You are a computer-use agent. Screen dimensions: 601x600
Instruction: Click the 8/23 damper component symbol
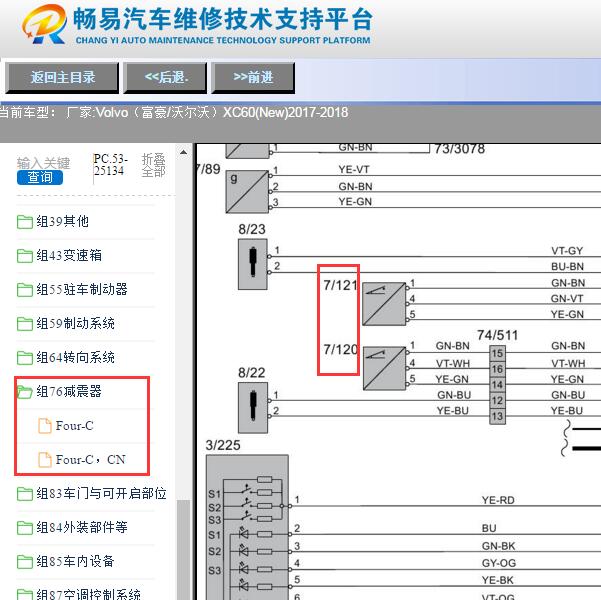(253, 264)
